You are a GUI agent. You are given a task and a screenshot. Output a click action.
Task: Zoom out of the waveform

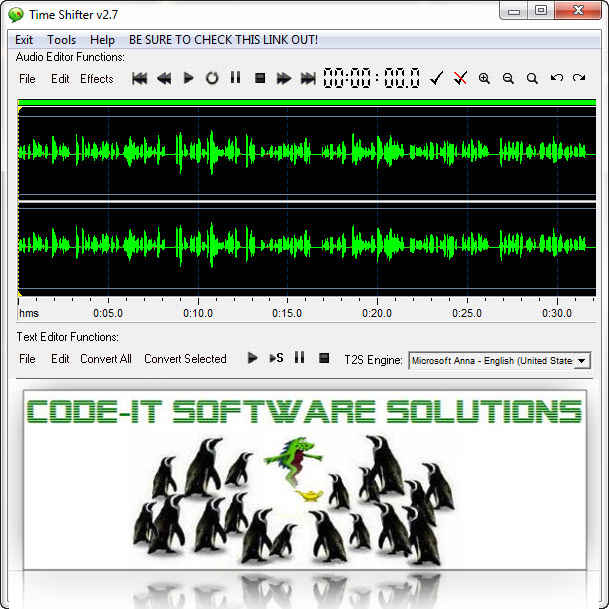508,78
